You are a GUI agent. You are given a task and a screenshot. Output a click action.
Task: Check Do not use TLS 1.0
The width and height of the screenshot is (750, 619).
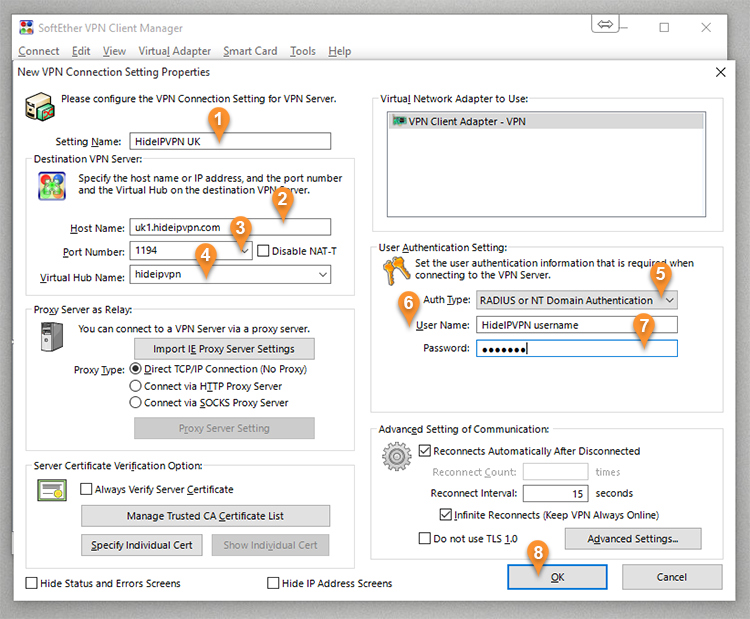(424, 538)
